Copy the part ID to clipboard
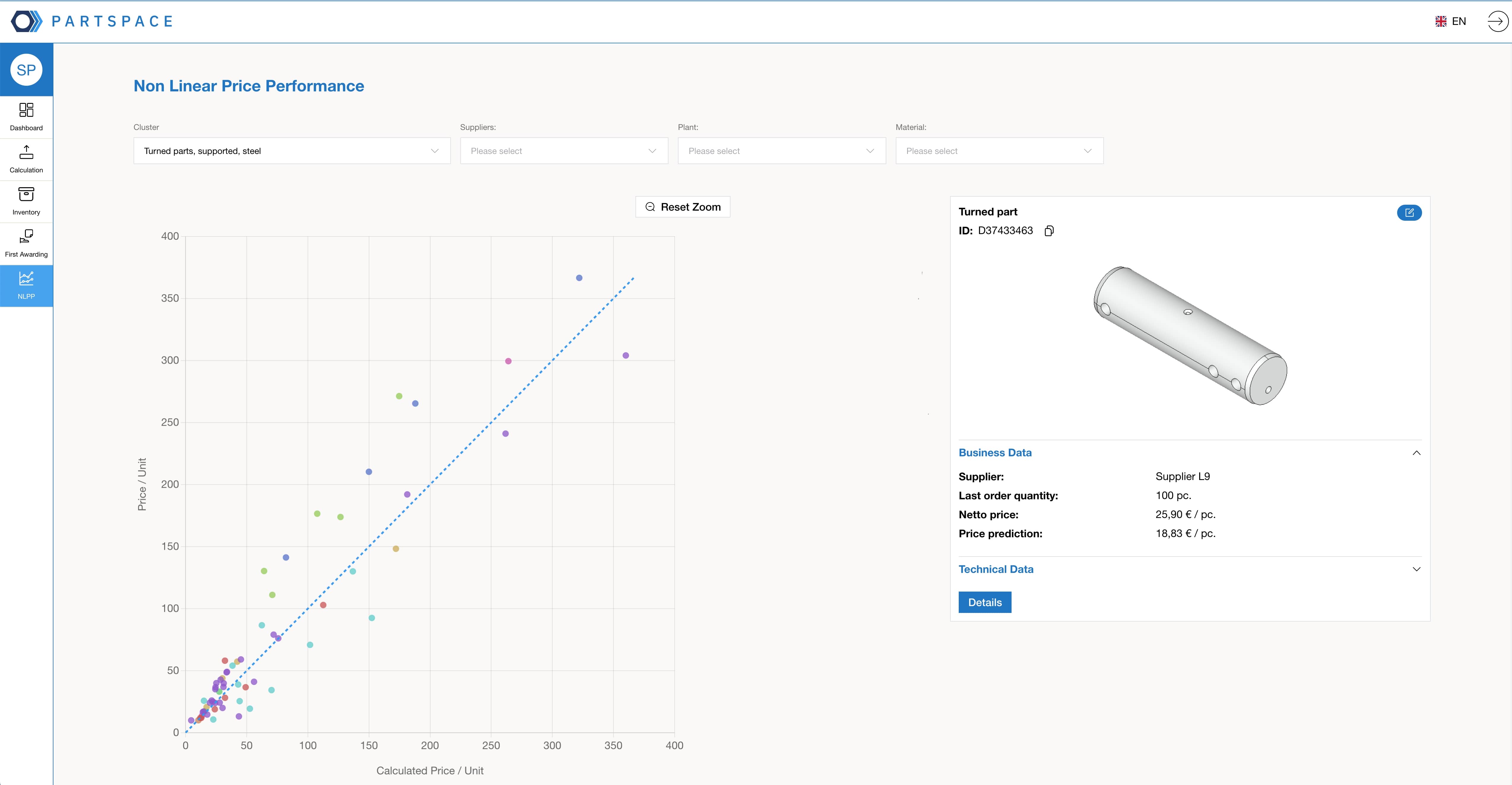Image resolution: width=1512 pixels, height=785 pixels. point(1049,231)
